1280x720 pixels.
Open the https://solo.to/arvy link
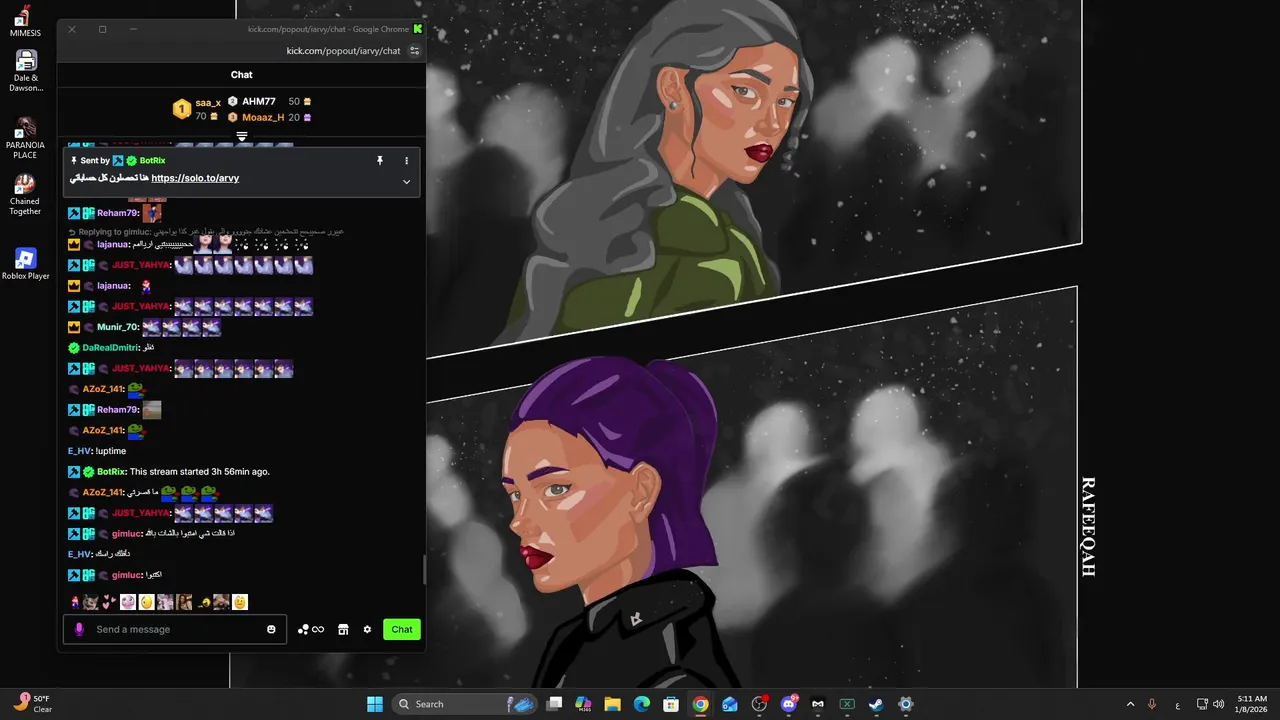pos(195,178)
